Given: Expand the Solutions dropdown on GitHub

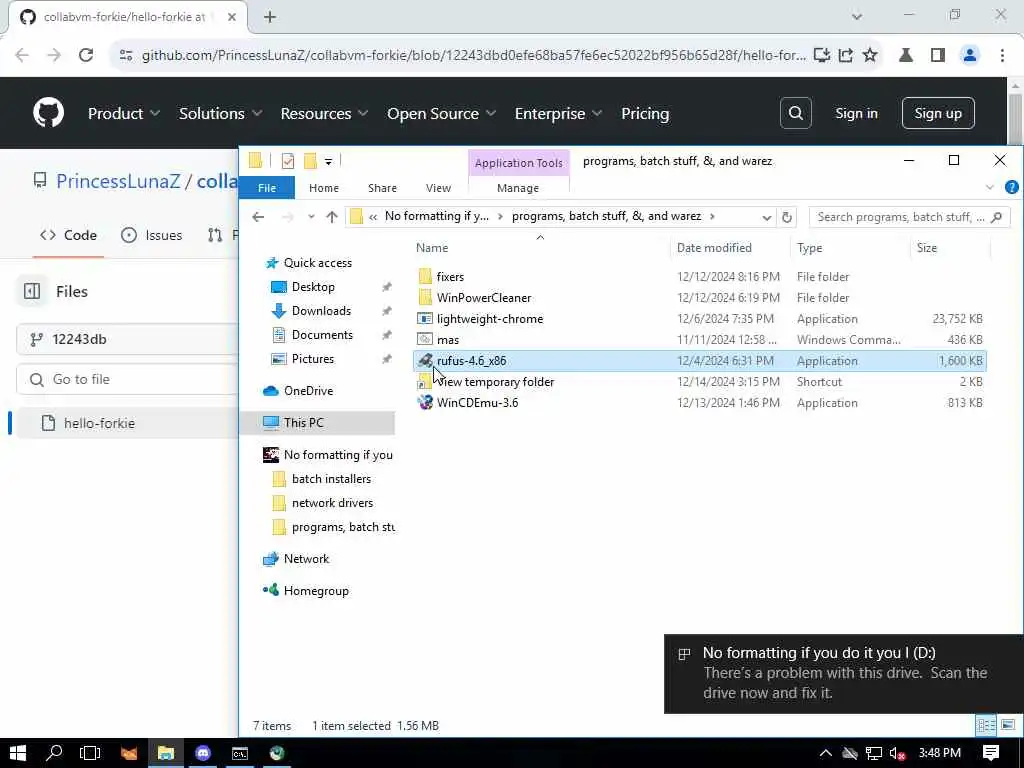Looking at the screenshot, I should tap(221, 114).
